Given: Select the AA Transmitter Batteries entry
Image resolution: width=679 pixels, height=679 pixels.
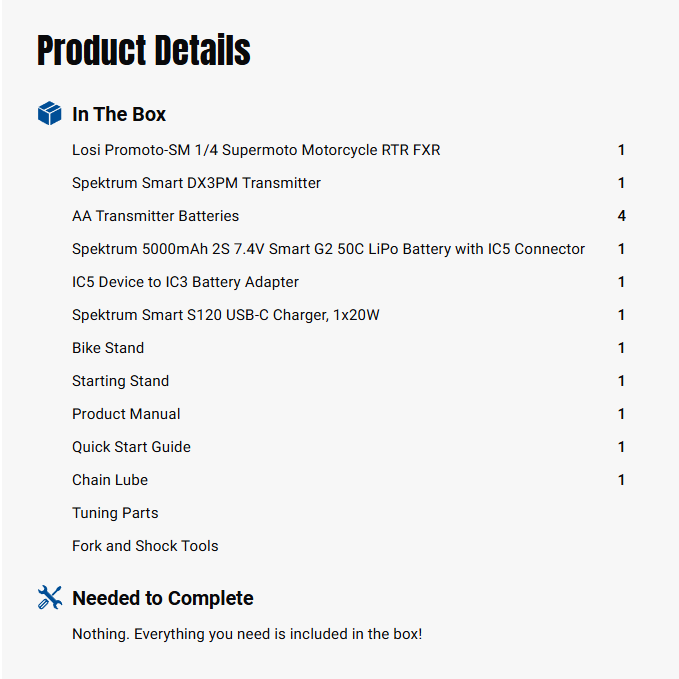Looking at the screenshot, I should click(155, 216).
